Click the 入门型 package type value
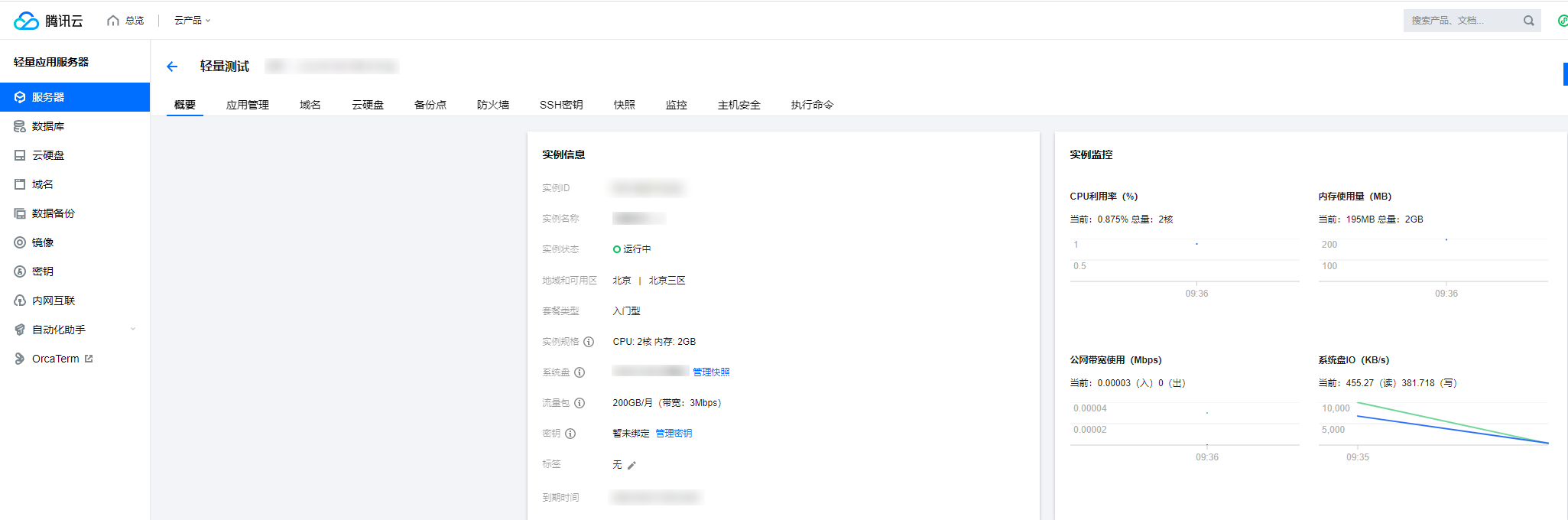1568x520 pixels. point(626,311)
